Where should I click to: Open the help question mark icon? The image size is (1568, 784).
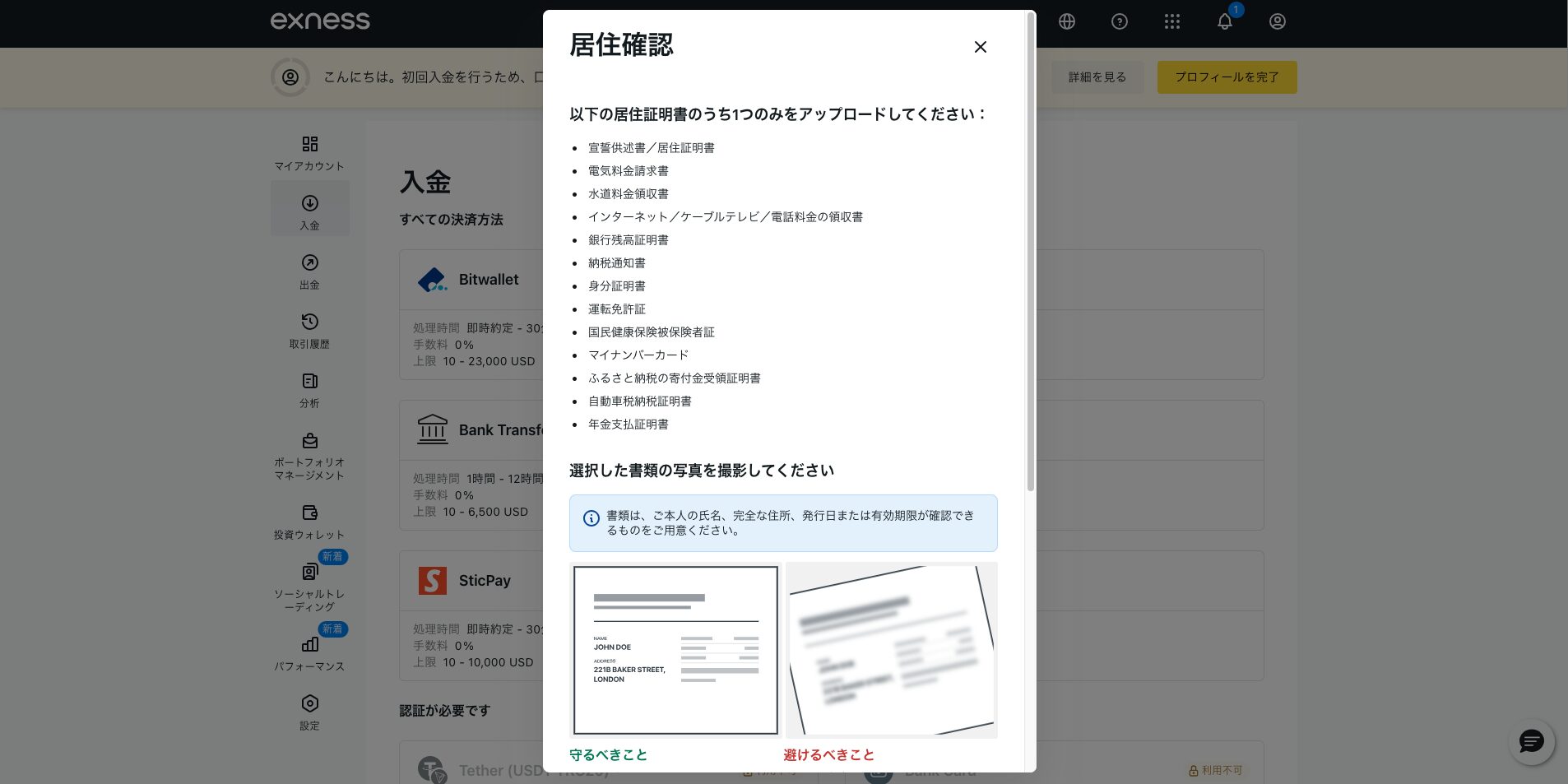1120,22
